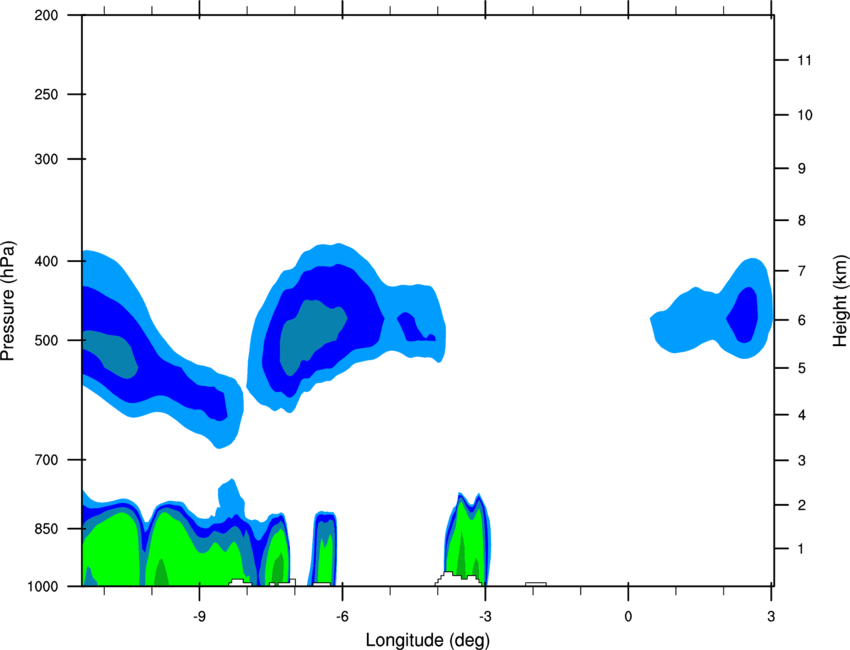Click the -9 longitude tick label
850x650 pixels.
(x=199, y=616)
